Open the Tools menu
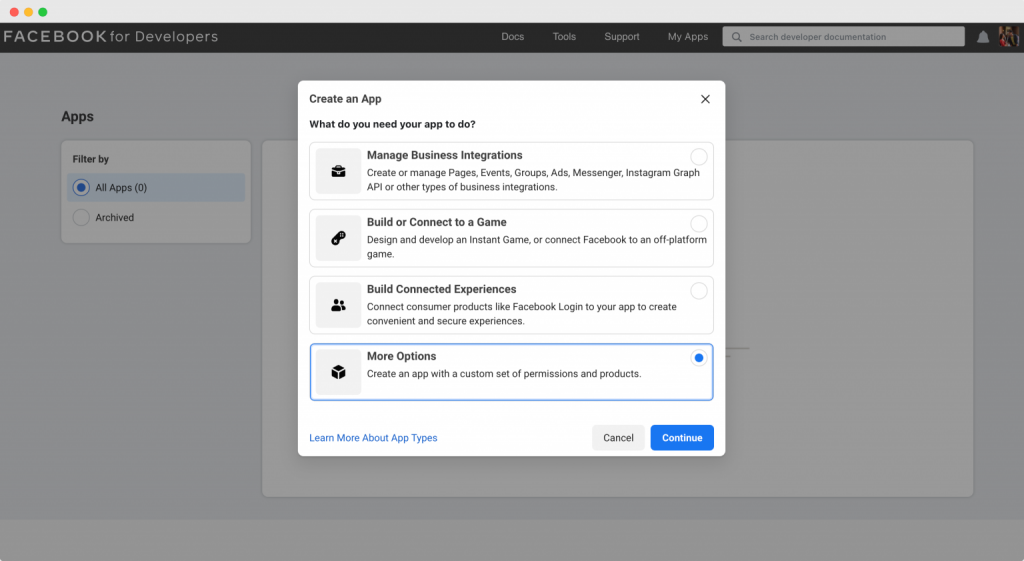Image resolution: width=1024 pixels, height=561 pixels. click(564, 37)
